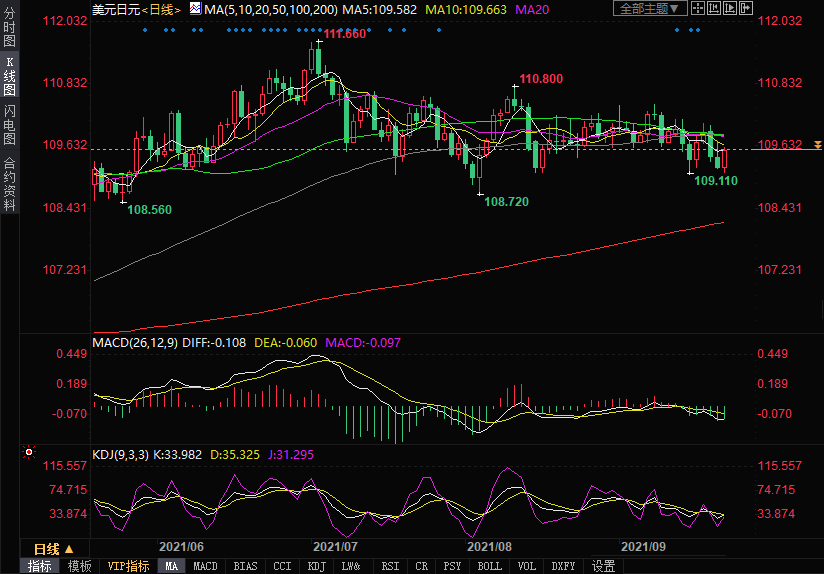Click the <日线> period label in title
Viewport: 824px width, 574px height.
pyautogui.click(x=161, y=9)
